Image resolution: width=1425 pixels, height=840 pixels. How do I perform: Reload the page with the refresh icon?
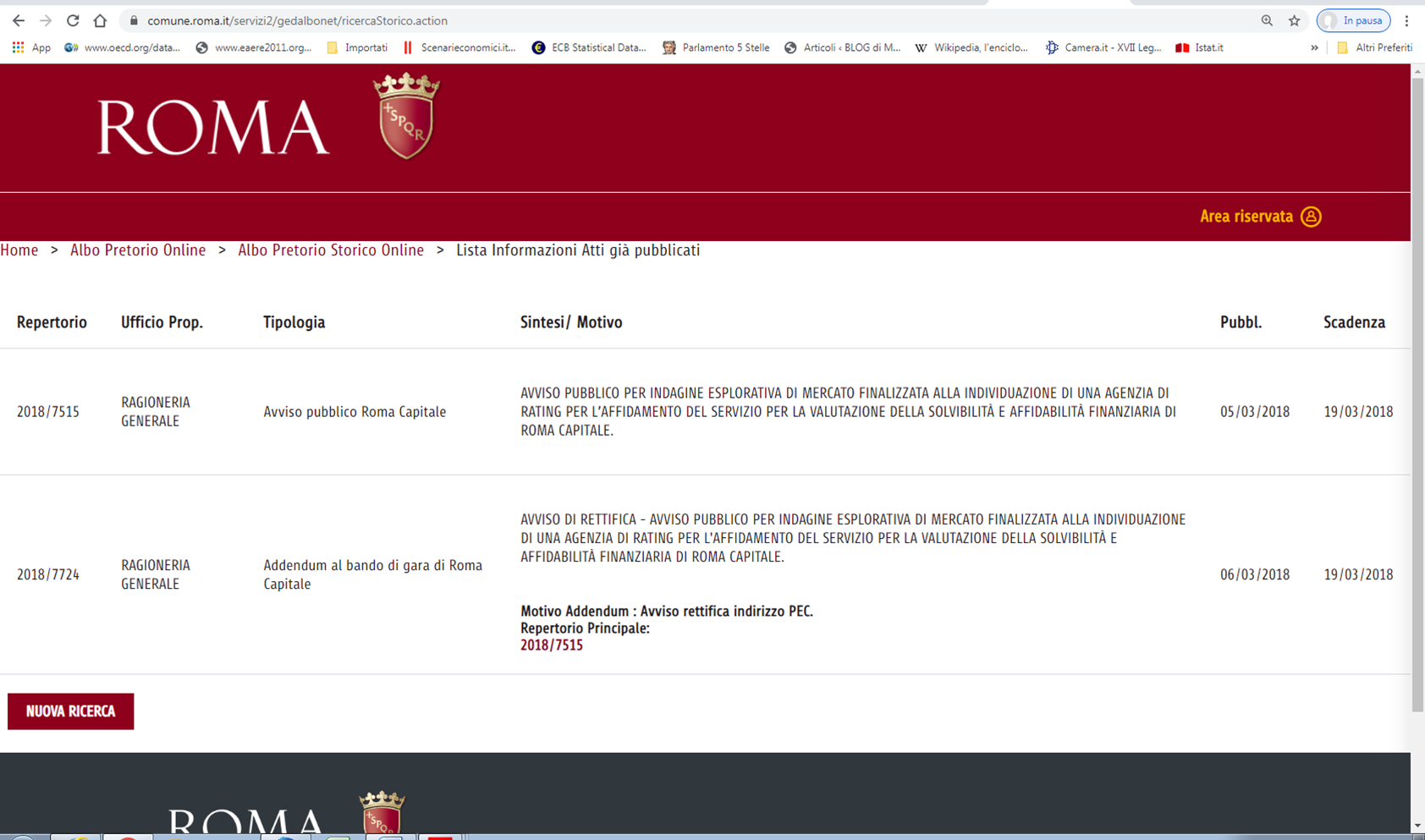pyautogui.click(x=73, y=20)
